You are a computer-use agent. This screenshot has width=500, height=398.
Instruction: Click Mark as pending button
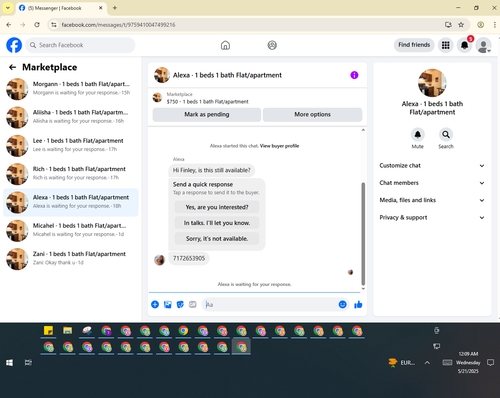pos(207,114)
